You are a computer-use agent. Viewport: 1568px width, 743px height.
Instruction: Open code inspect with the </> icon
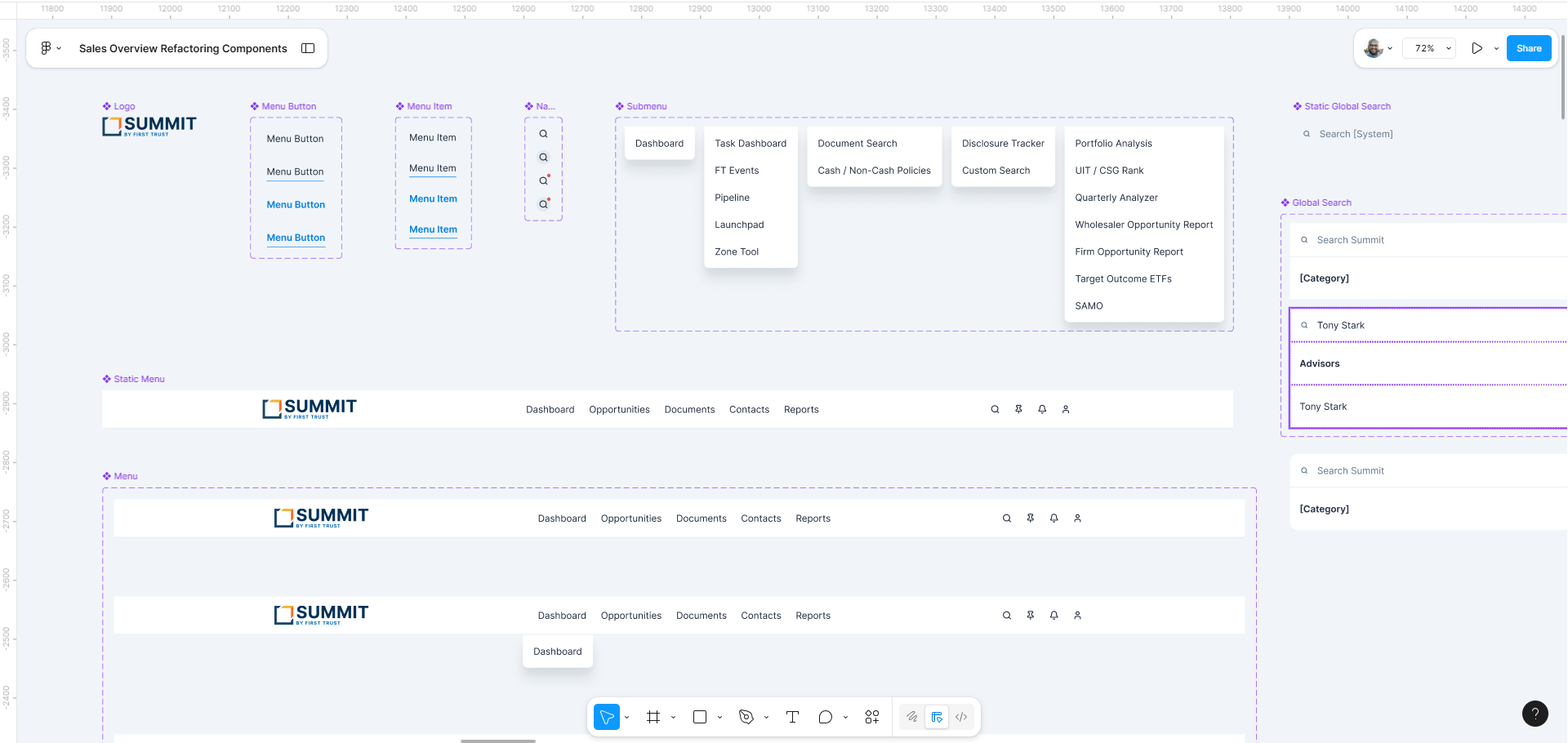click(961, 717)
